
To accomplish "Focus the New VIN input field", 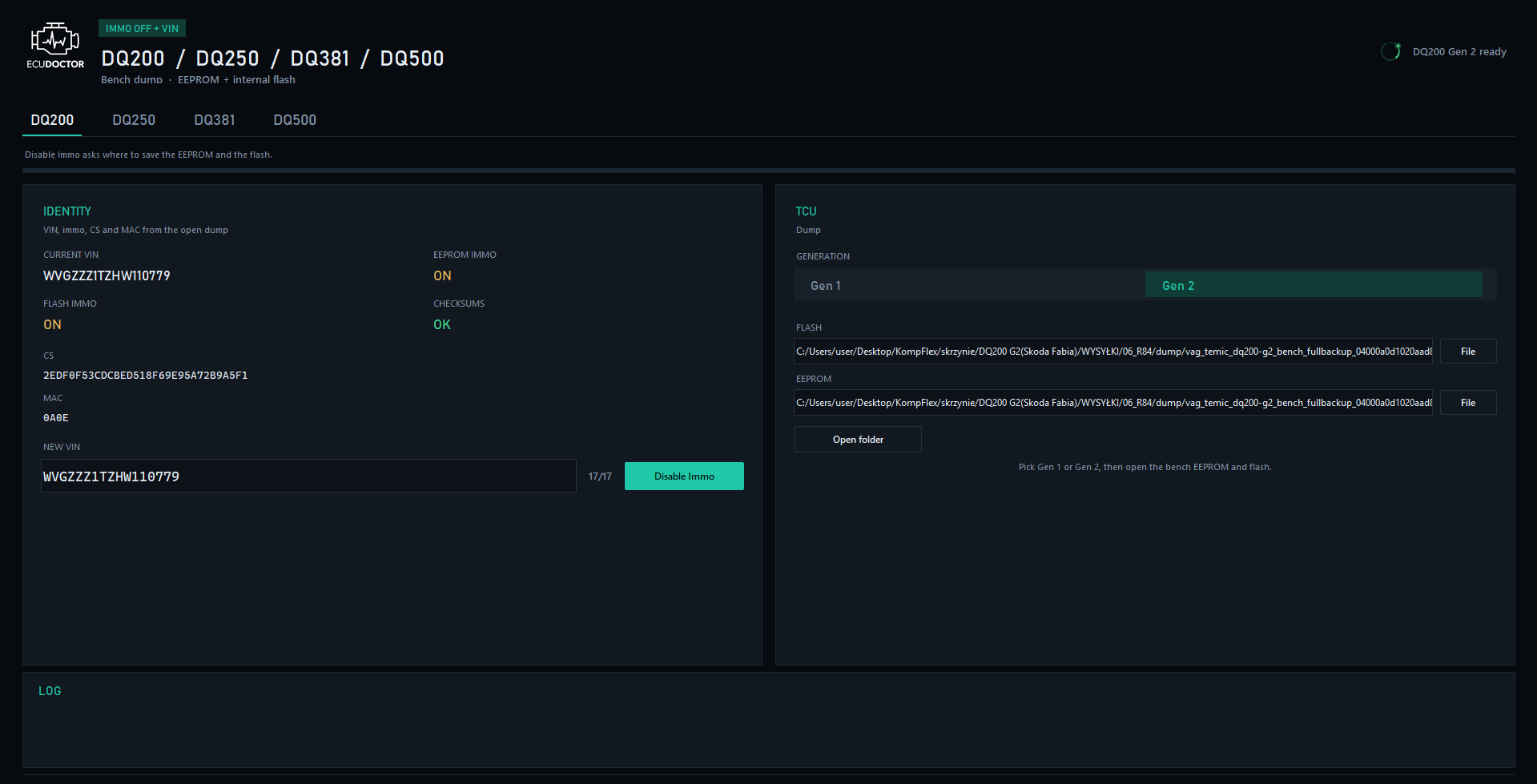I will click(308, 476).
